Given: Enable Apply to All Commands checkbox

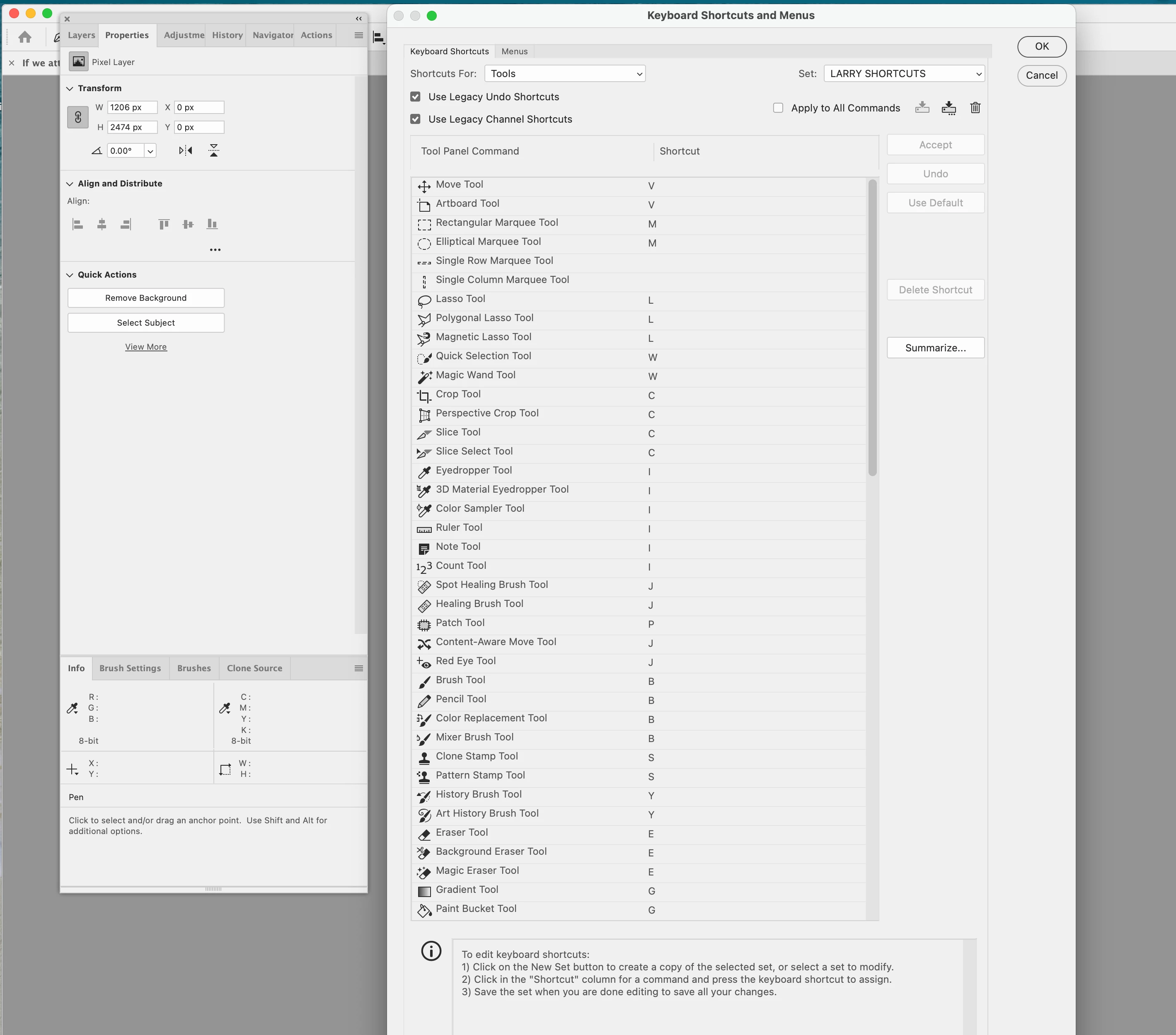Looking at the screenshot, I should (778, 108).
